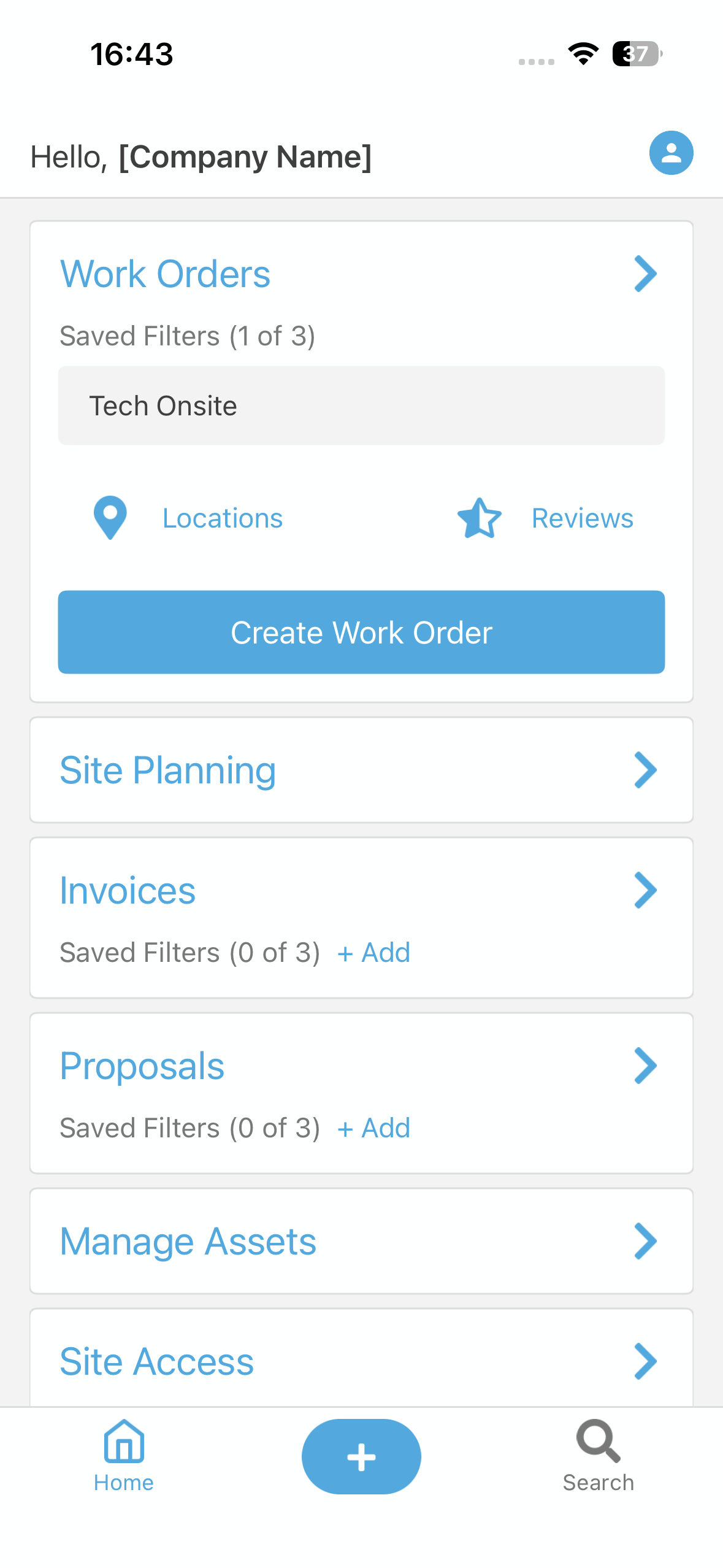
Task: Open Proposals using its chevron arrow
Action: click(x=645, y=1066)
